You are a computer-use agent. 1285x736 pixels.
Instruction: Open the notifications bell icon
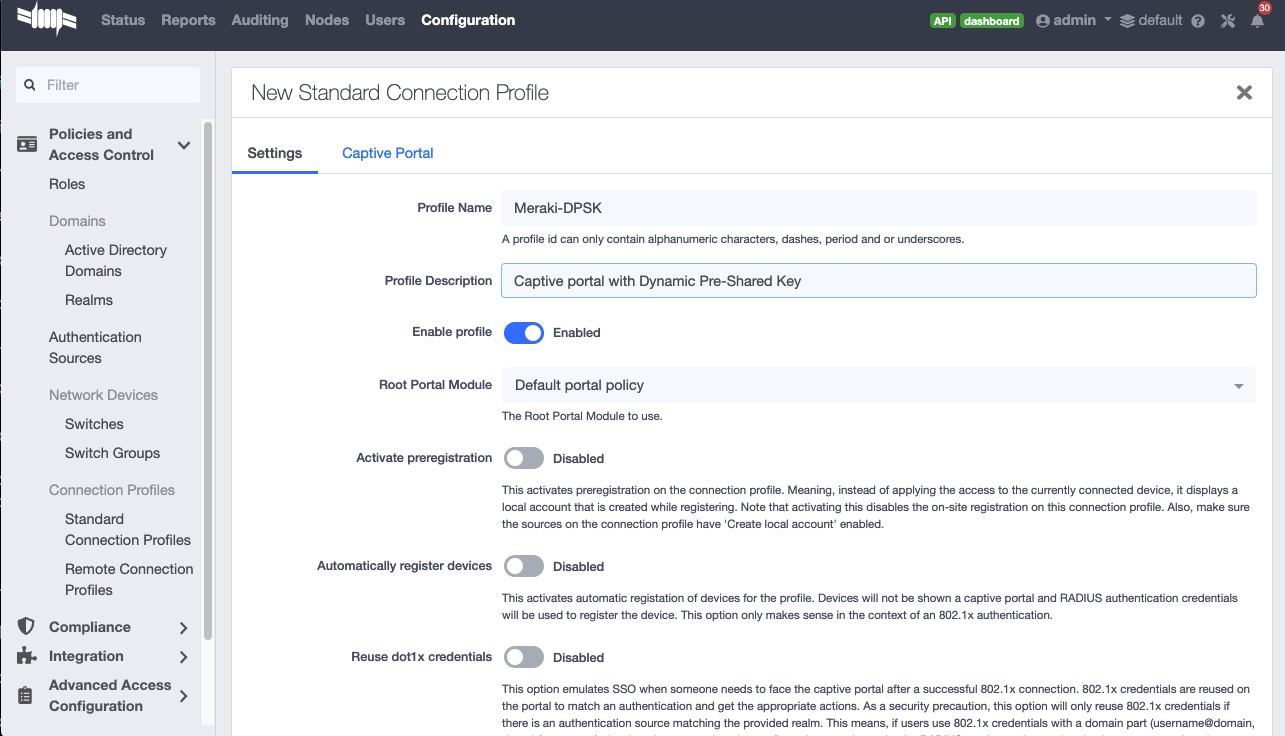pyautogui.click(x=1257, y=21)
